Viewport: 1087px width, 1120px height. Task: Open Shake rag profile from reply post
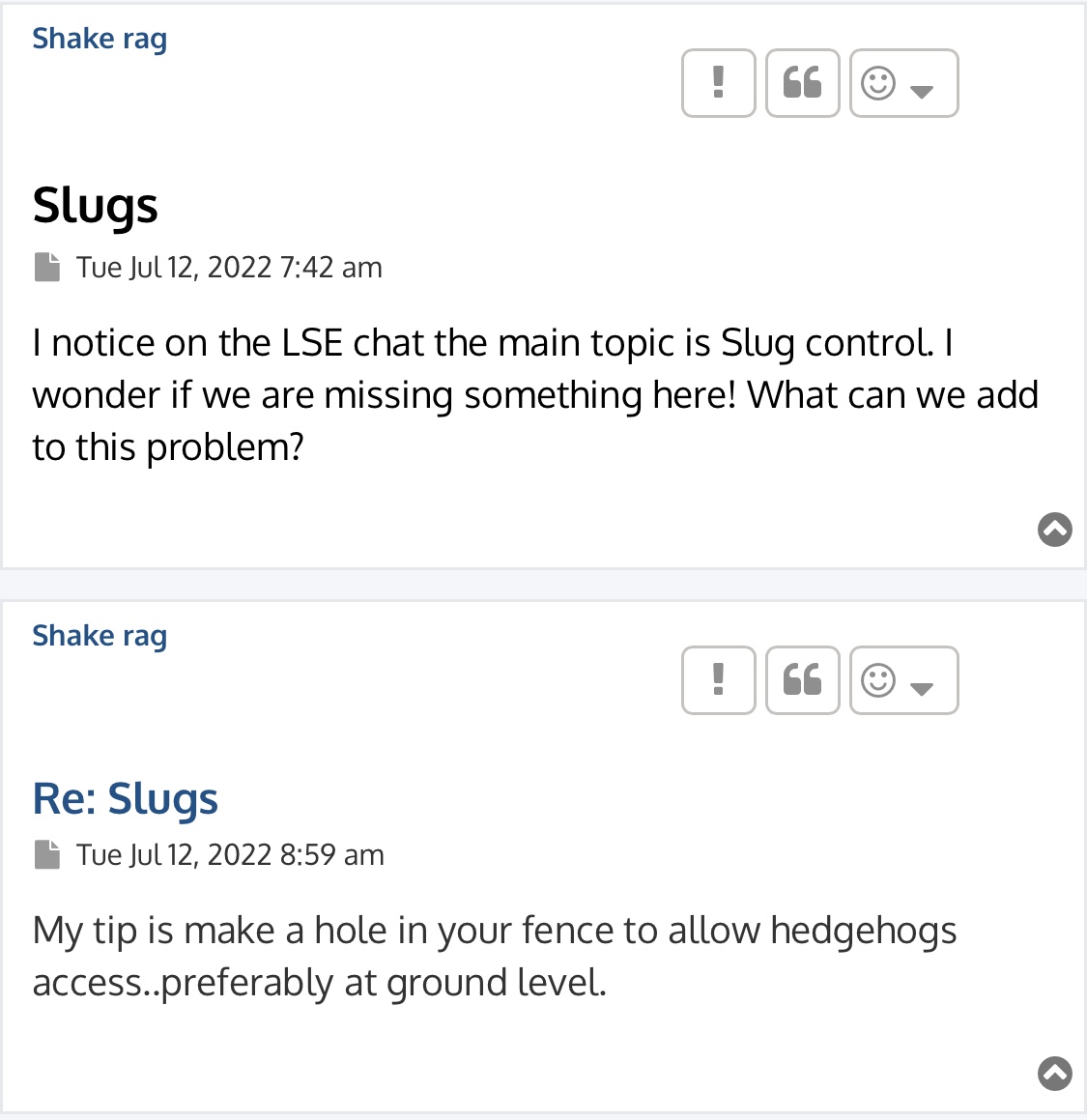(100, 636)
